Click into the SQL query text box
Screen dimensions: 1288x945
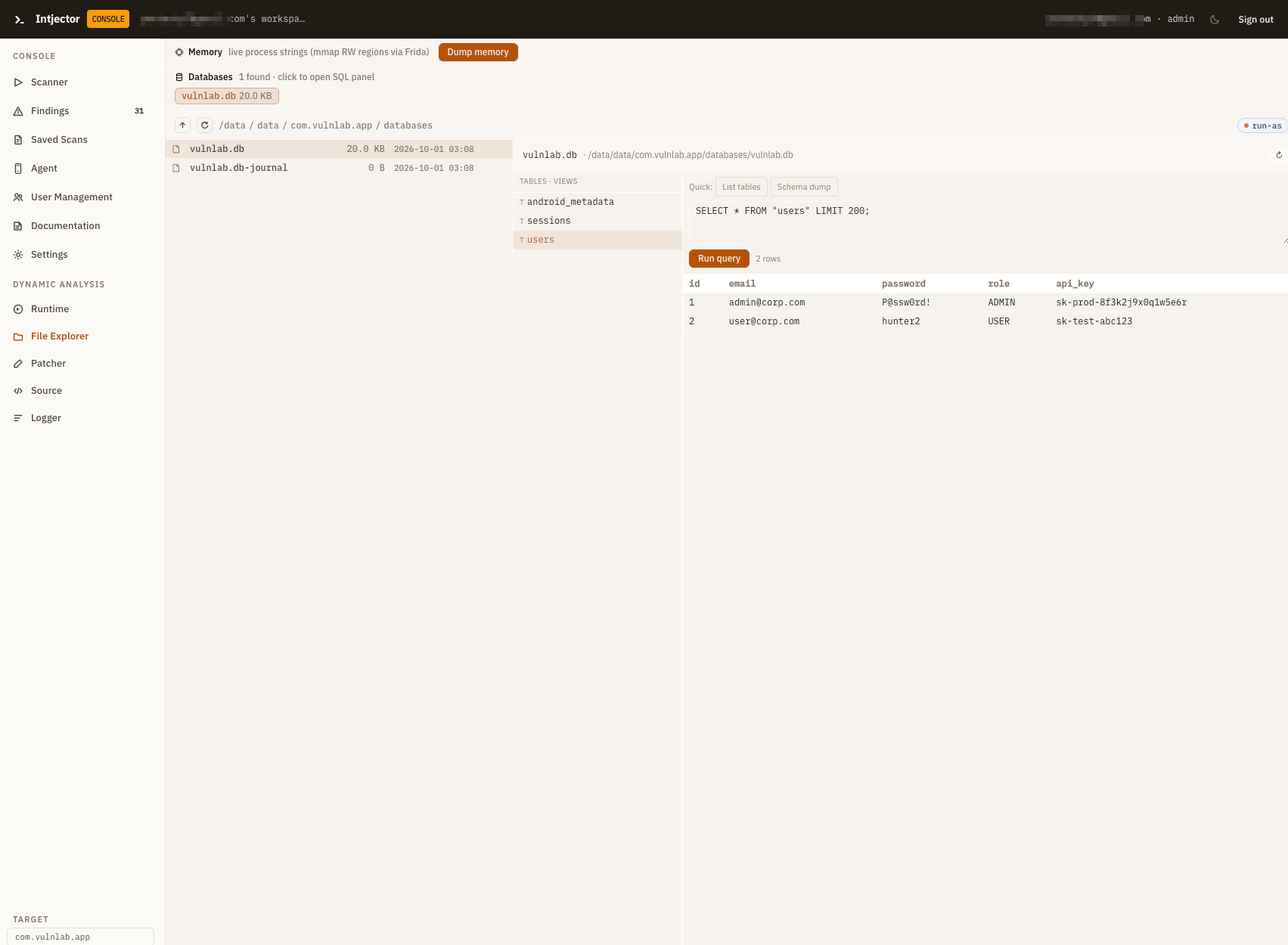pyautogui.click(x=987, y=222)
